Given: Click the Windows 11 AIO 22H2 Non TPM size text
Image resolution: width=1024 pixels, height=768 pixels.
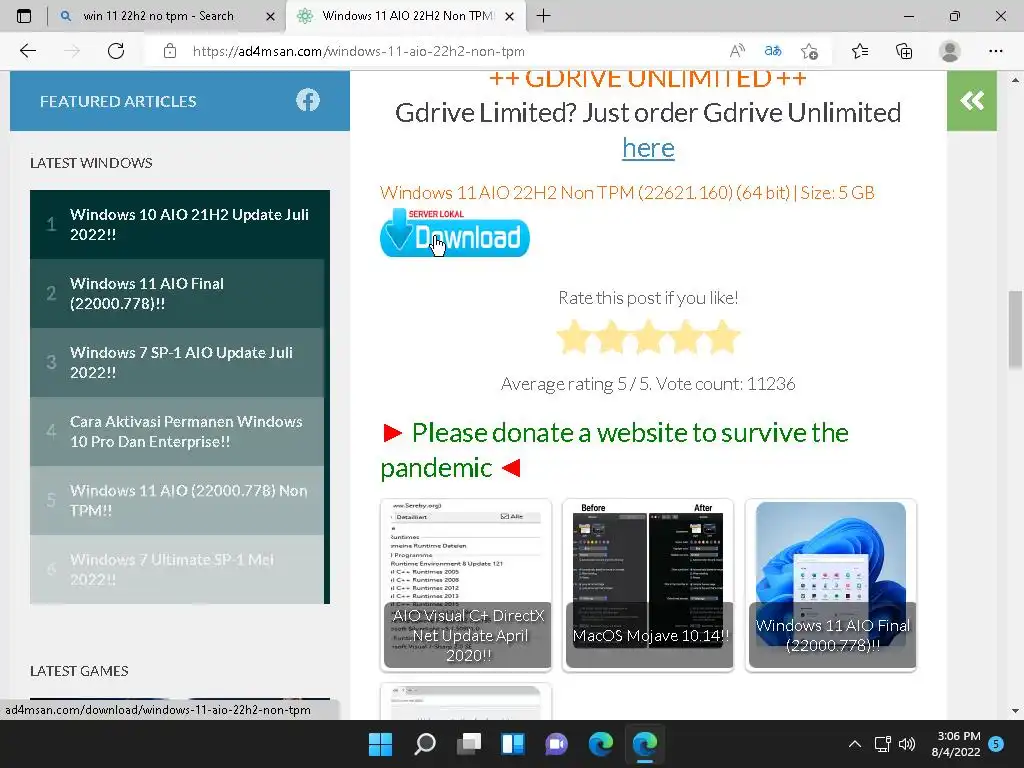Looking at the screenshot, I should coord(627,193).
